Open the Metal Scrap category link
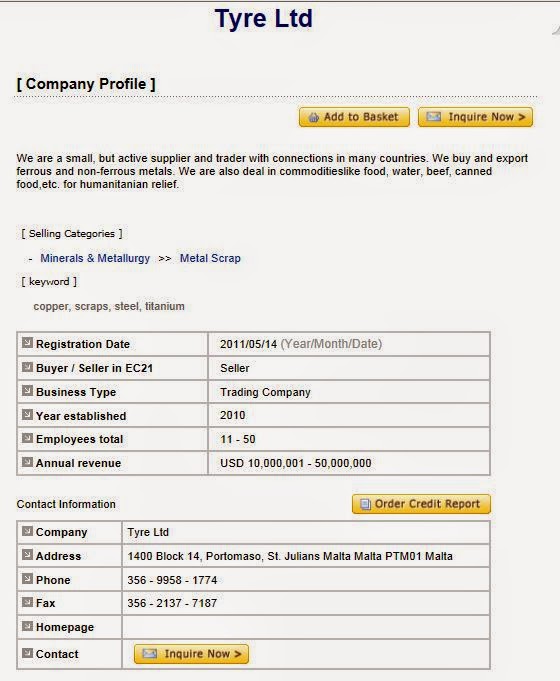The width and height of the screenshot is (560, 681). coord(210,258)
